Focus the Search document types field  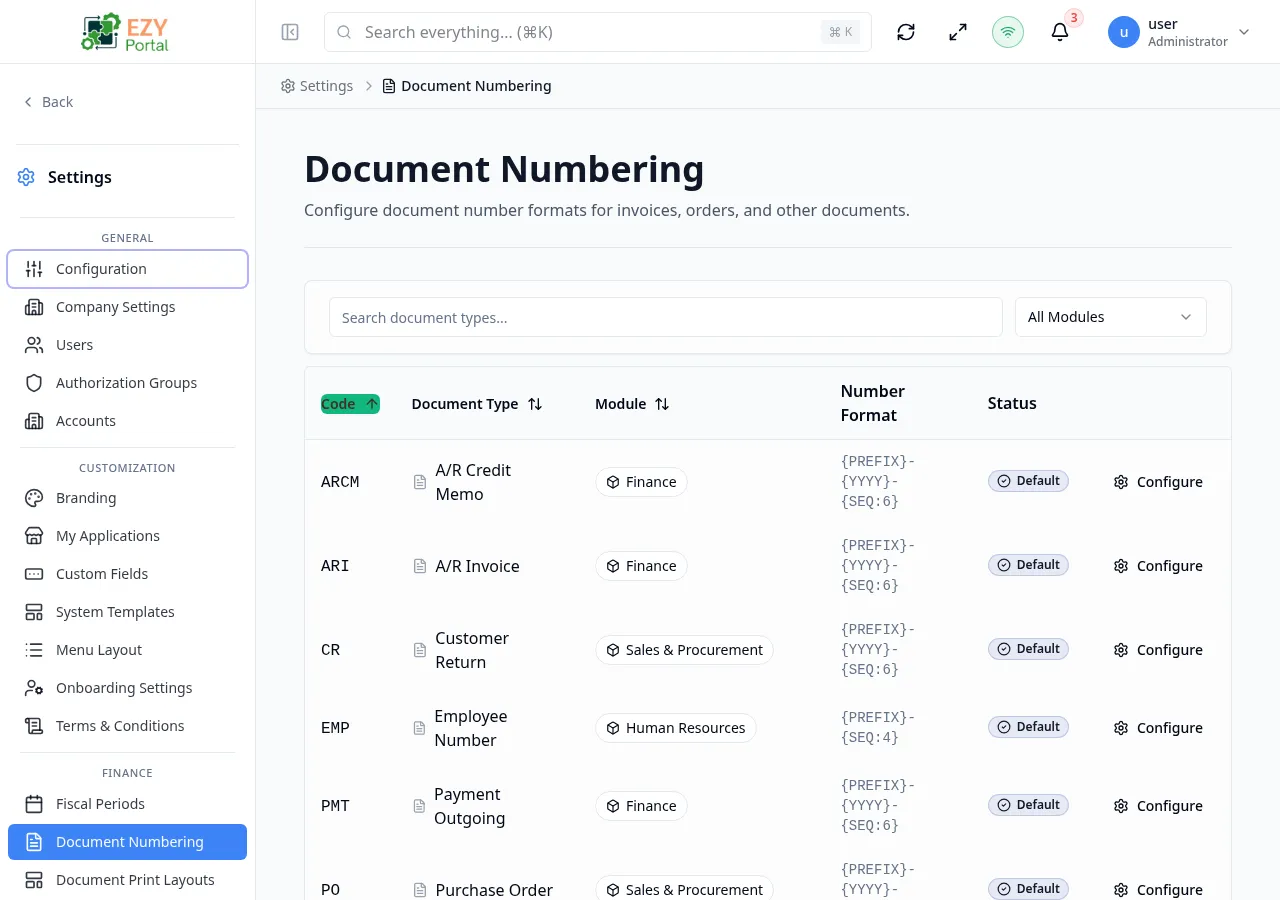tap(666, 317)
